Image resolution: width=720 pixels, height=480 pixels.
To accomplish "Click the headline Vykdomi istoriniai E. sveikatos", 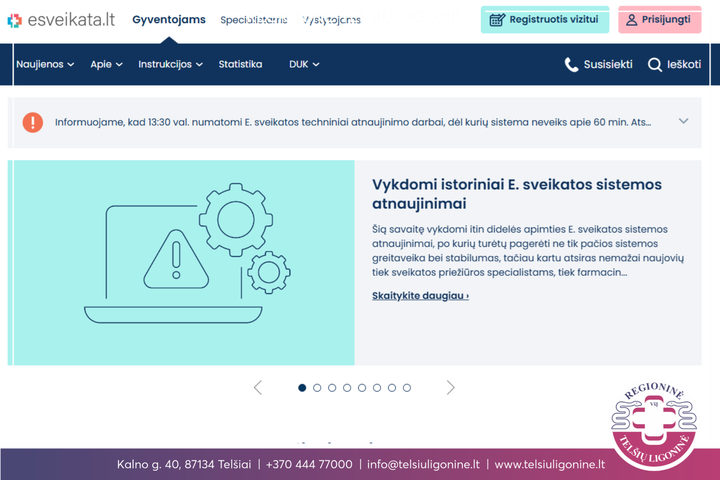I will pyautogui.click(x=517, y=194).
